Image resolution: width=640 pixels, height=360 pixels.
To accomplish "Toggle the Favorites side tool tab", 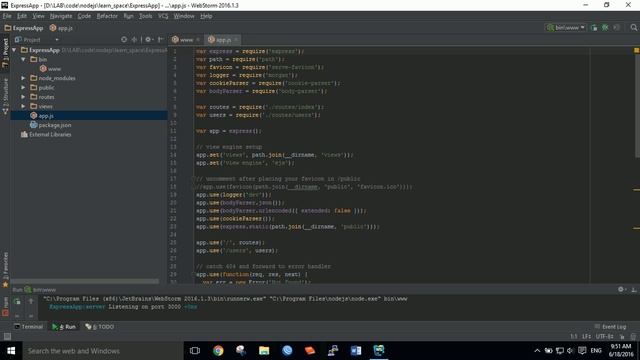I will [x=5, y=270].
